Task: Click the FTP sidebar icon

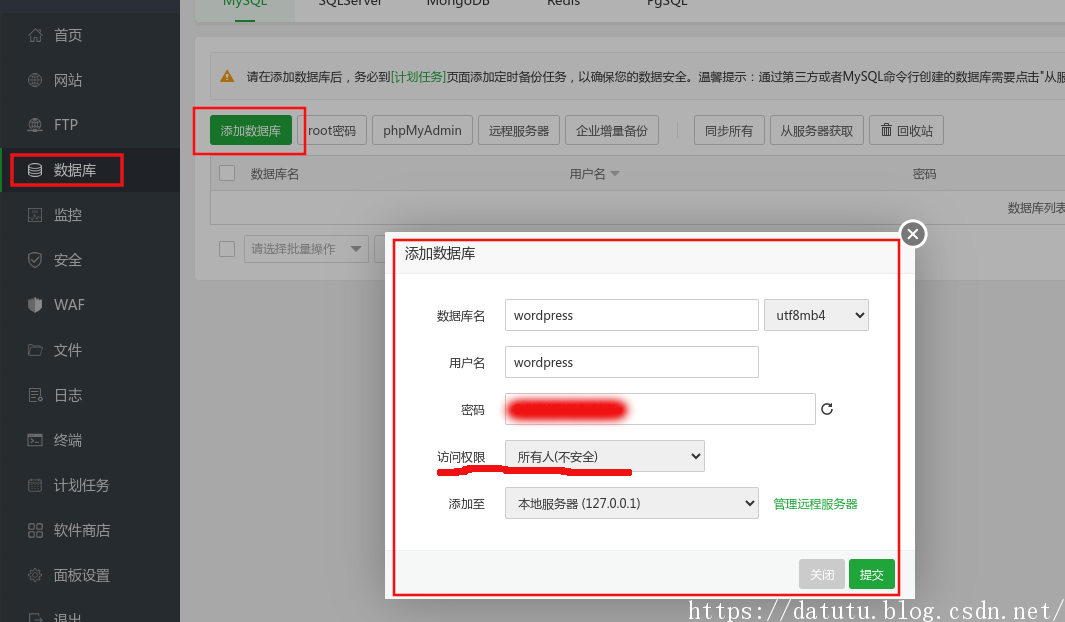Action: pyautogui.click(x=35, y=125)
